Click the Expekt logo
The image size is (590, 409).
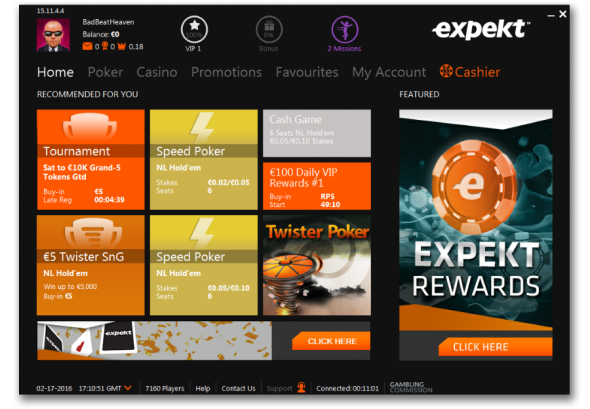click(x=481, y=29)
